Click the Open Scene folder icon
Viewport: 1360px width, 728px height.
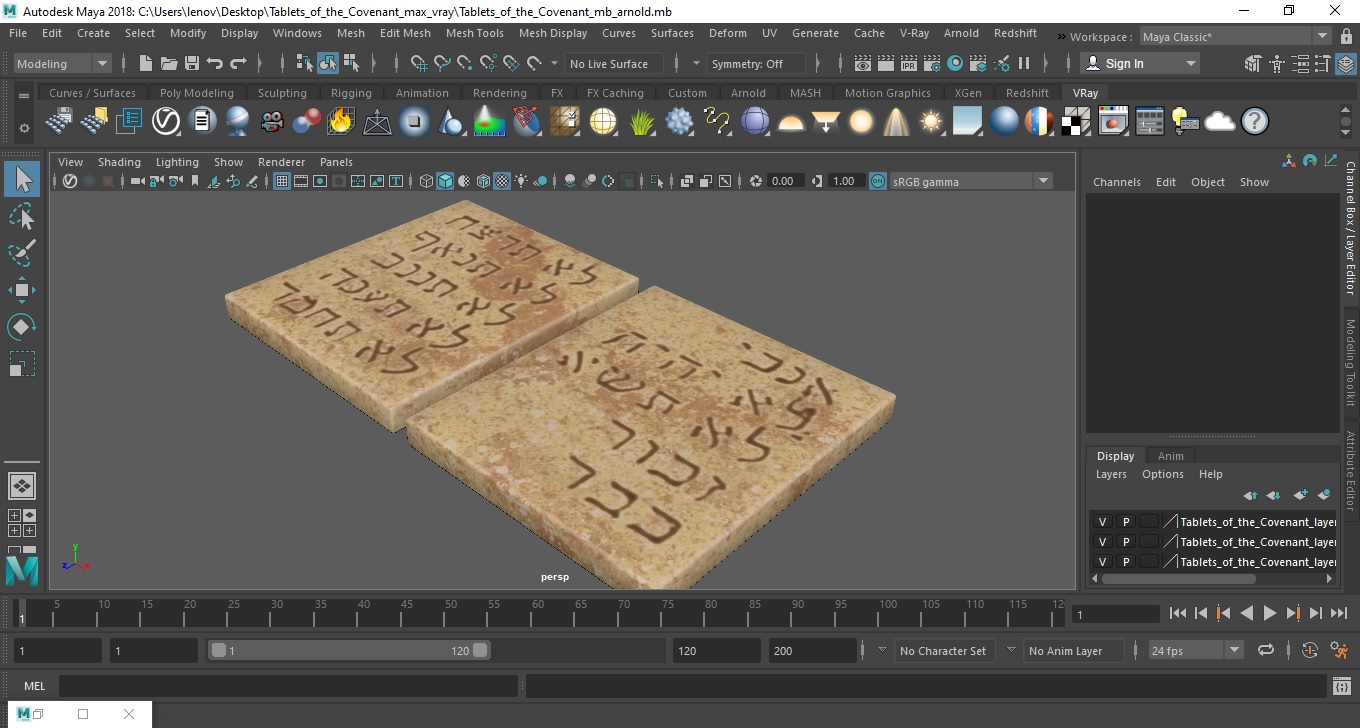(169, 63)
